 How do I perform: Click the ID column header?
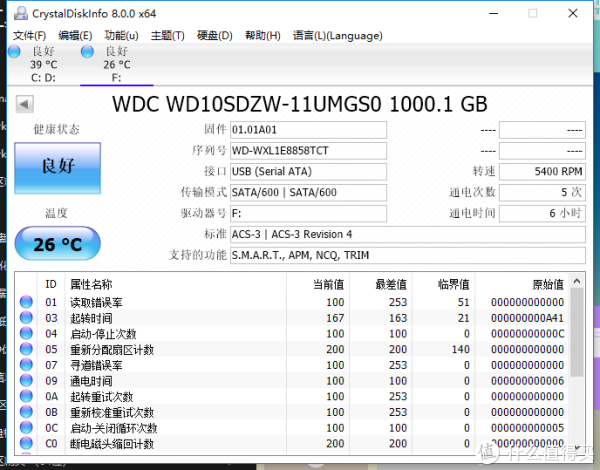coord(51,284)
